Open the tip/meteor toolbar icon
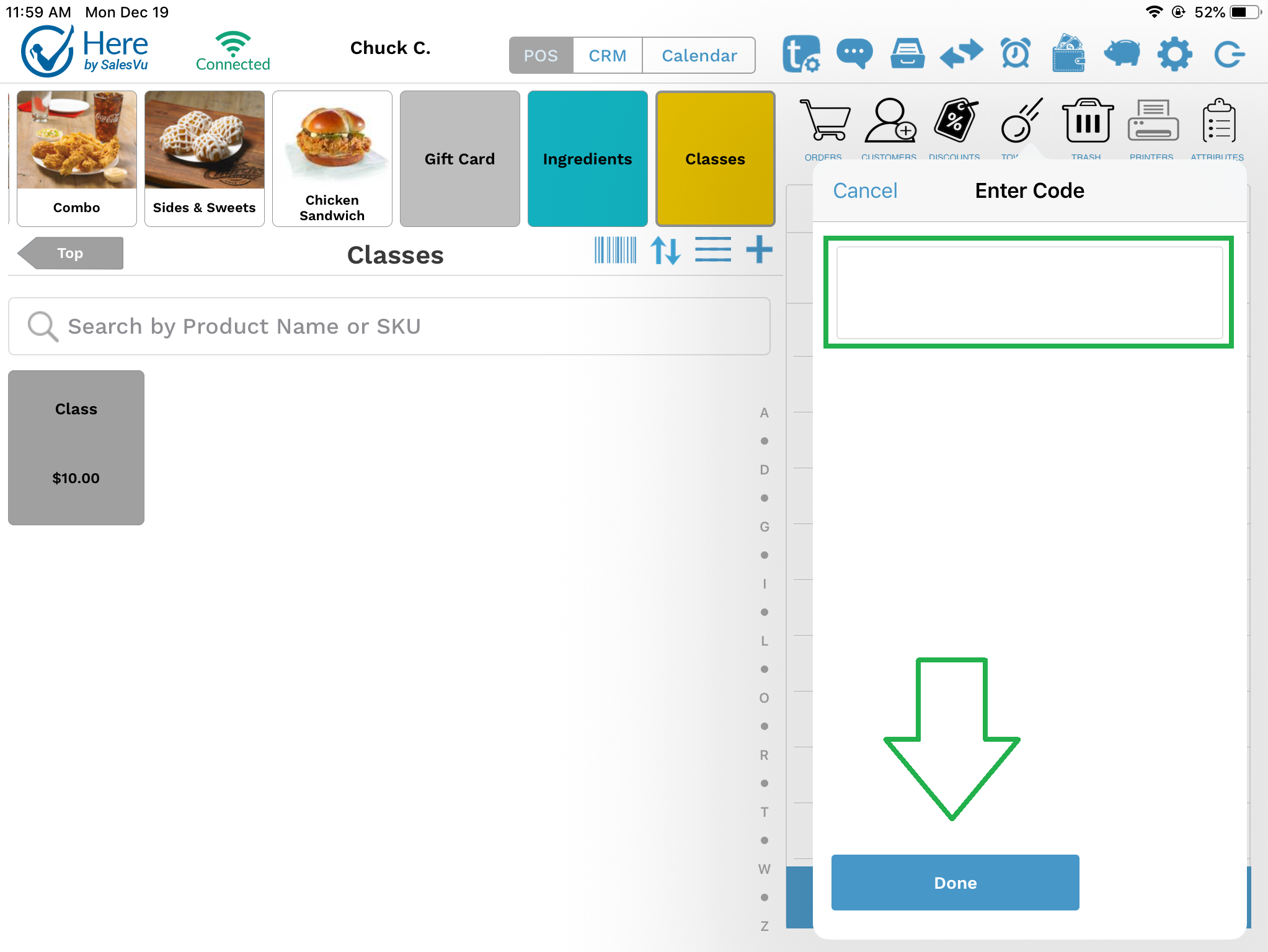Viewport: 1268px width, 952px height. tap(1022, 120)
